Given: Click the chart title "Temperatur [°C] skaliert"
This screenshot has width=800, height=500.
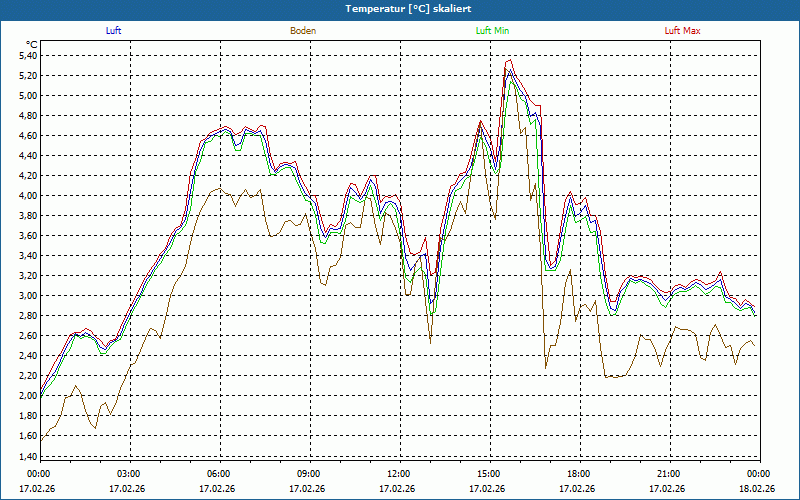Looking at the screenshot, I should point(400,8).
